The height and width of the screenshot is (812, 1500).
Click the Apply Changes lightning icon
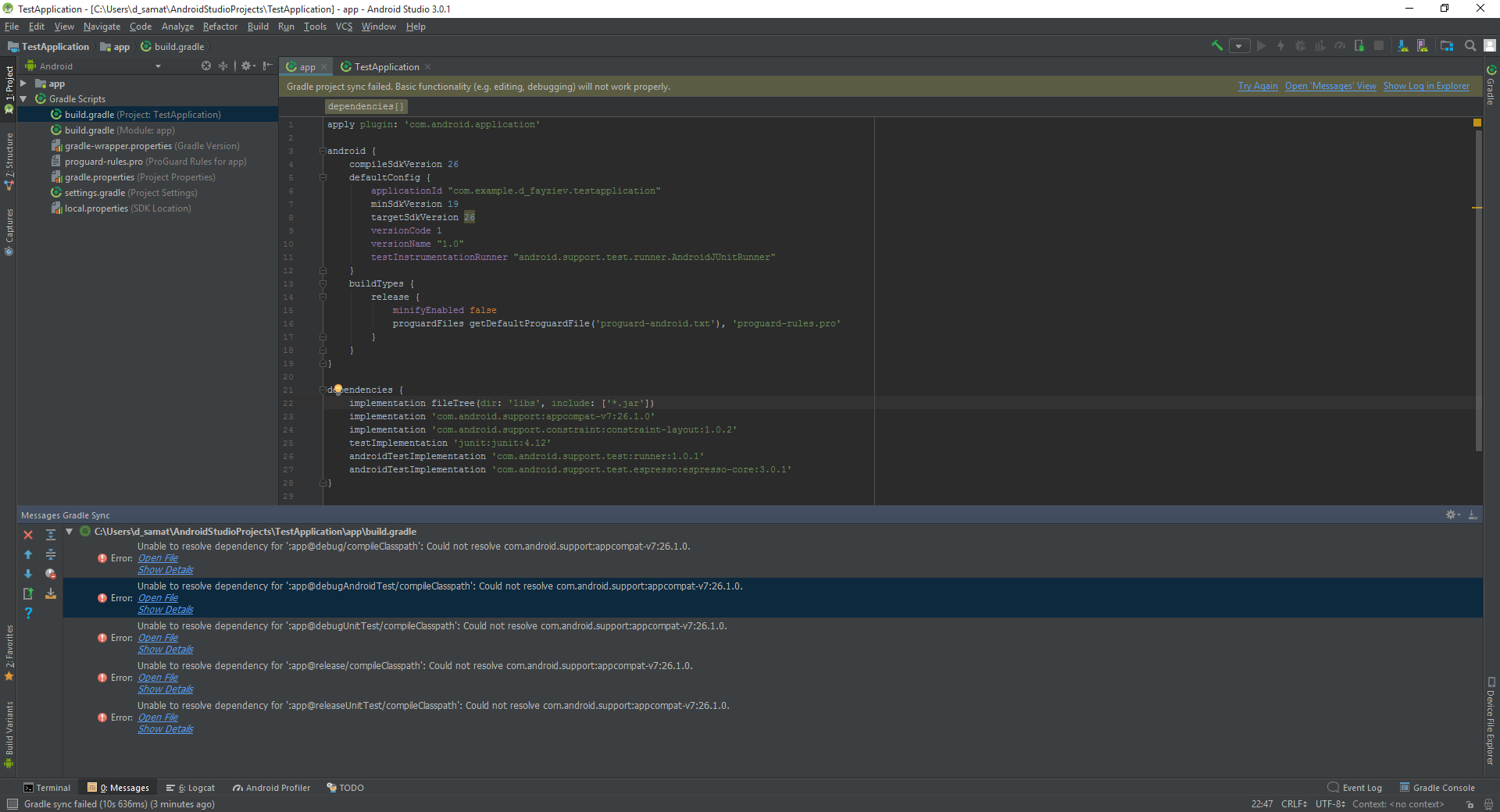click(1280, 46)
